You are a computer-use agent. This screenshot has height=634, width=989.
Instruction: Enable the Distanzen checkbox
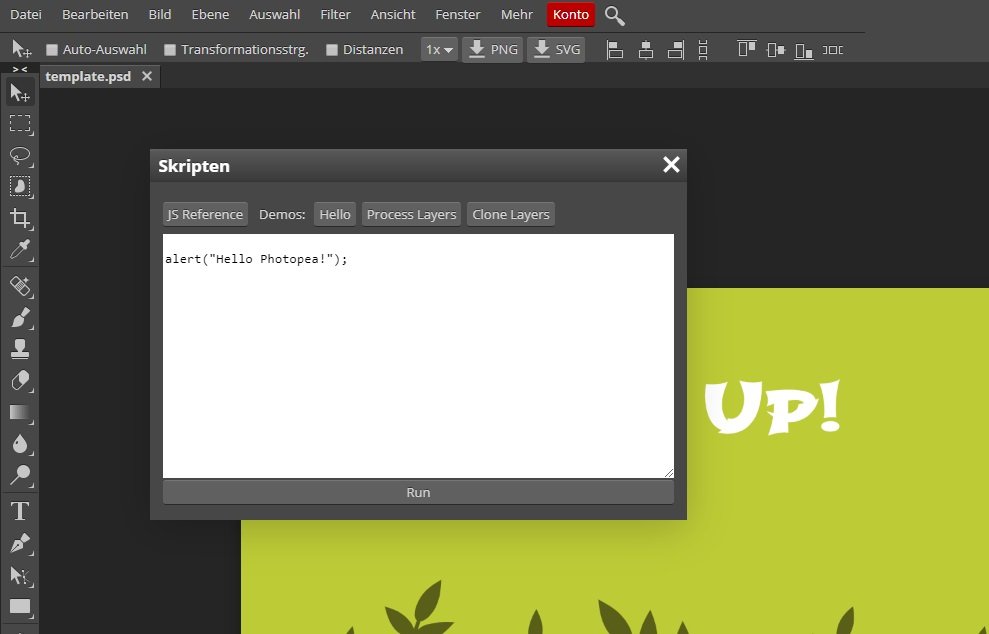[332, 50]
